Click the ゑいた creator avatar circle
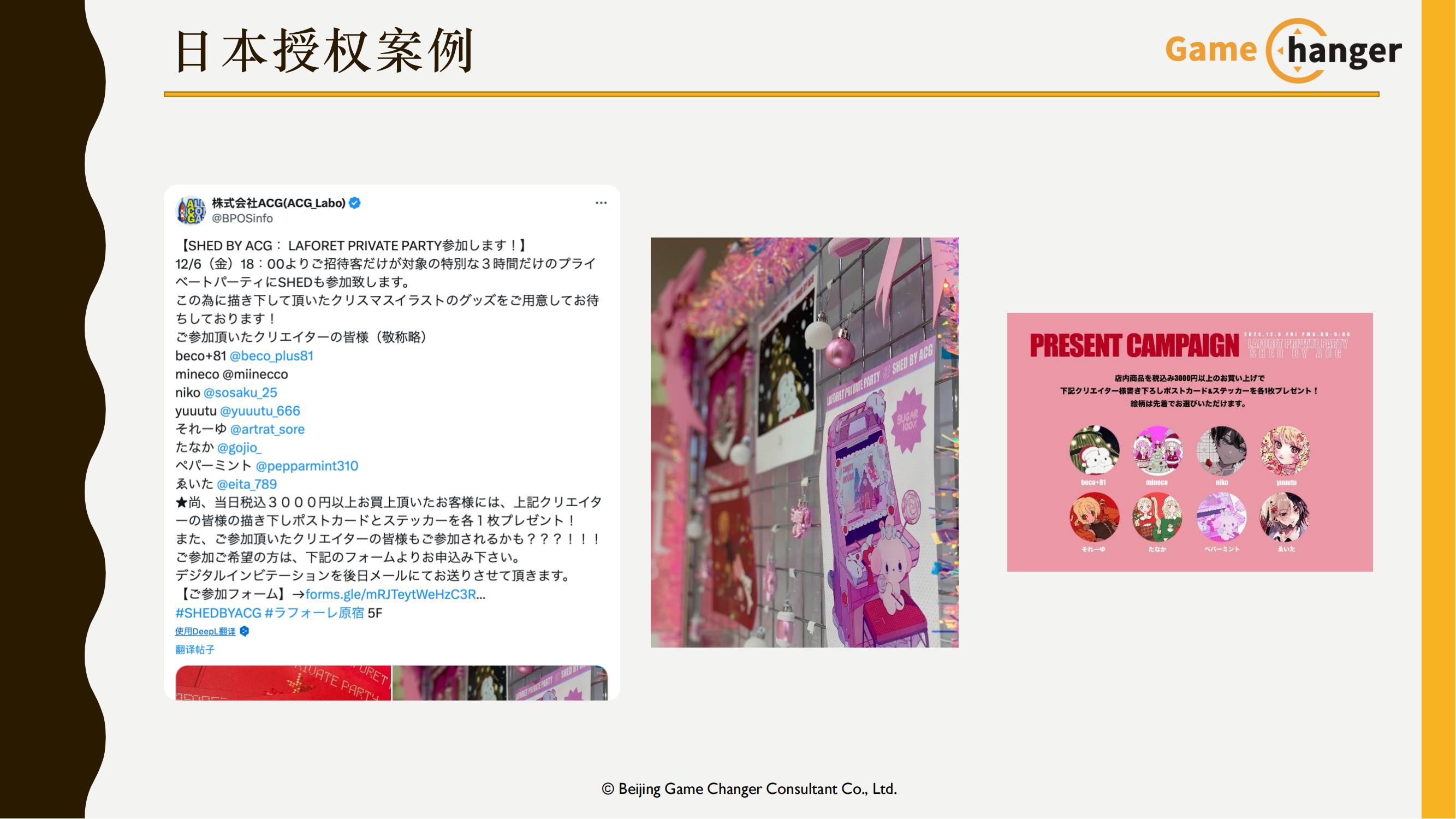Image resolution: width=1456 pixels, height=819 pixels. pyautogui.click(x=1285, y=517)
